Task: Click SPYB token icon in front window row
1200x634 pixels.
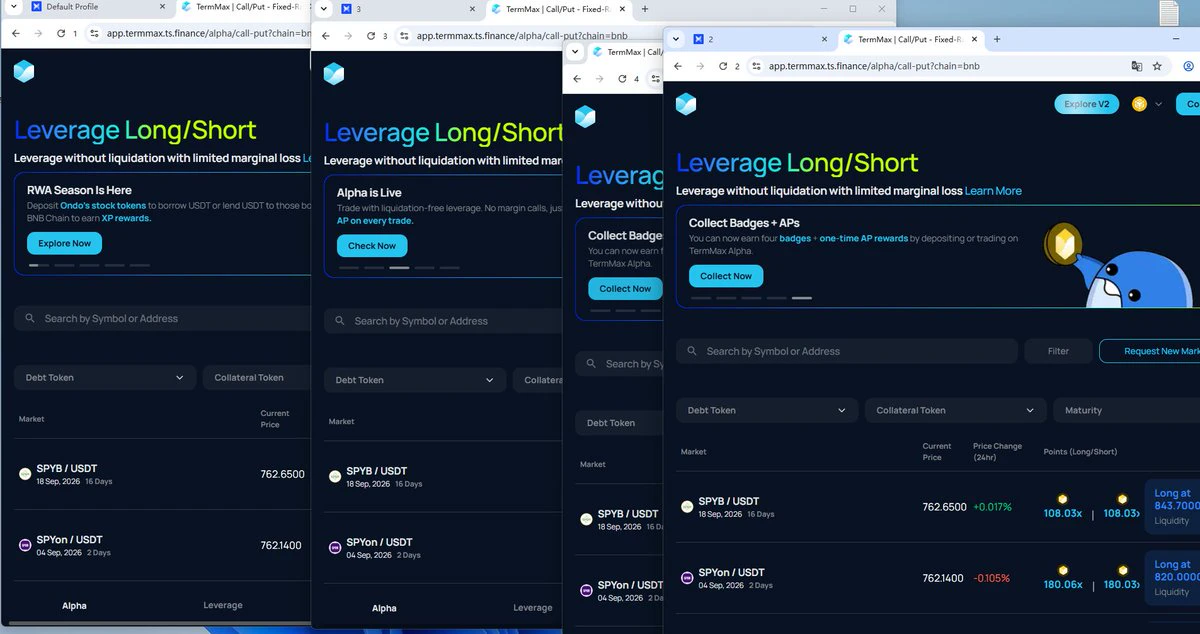Action: point(687,507)
